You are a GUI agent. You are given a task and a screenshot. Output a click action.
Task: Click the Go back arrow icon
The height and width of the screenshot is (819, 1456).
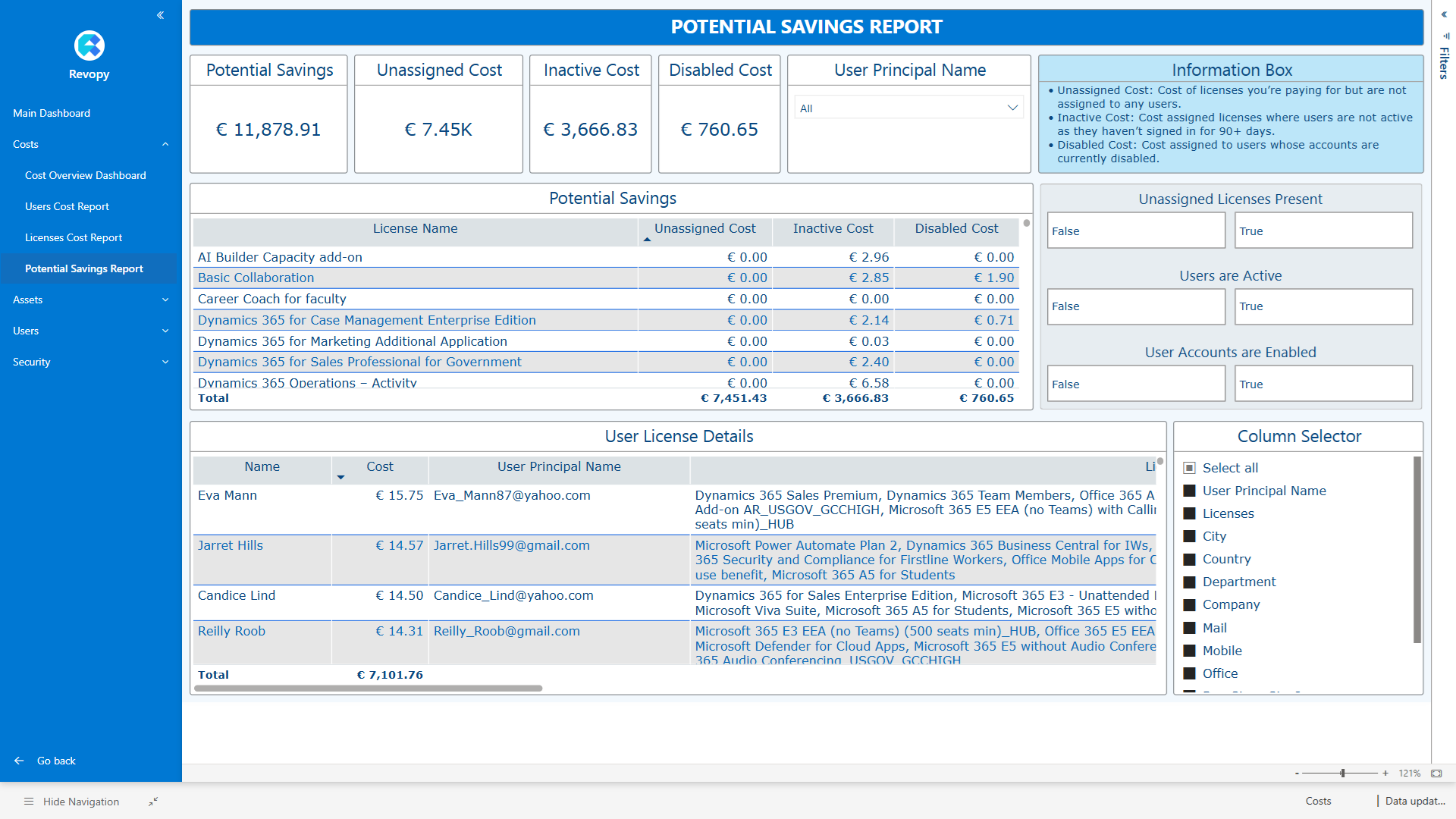(x=19, y=761)
